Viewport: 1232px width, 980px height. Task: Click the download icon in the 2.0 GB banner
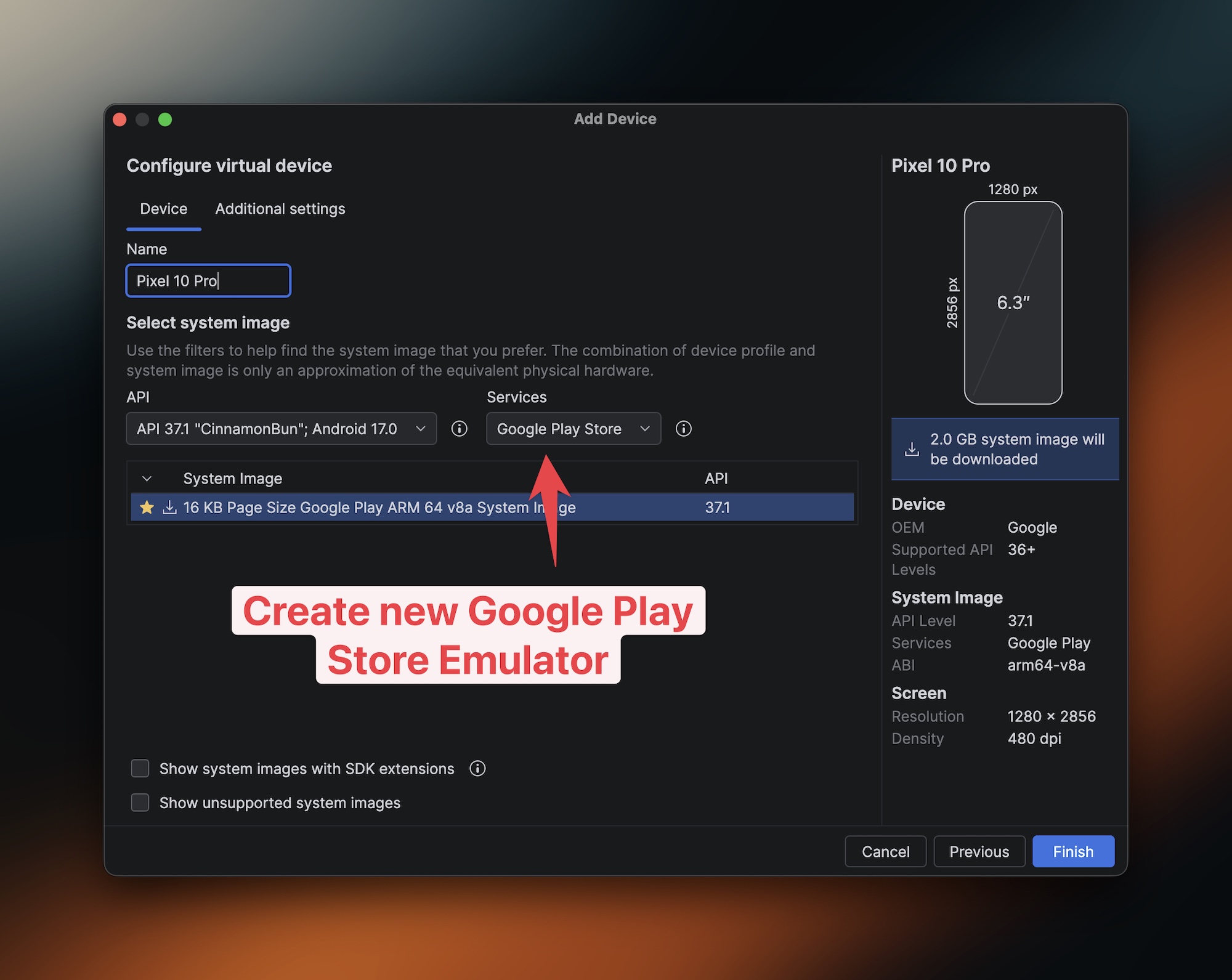[x=912, y=449]
